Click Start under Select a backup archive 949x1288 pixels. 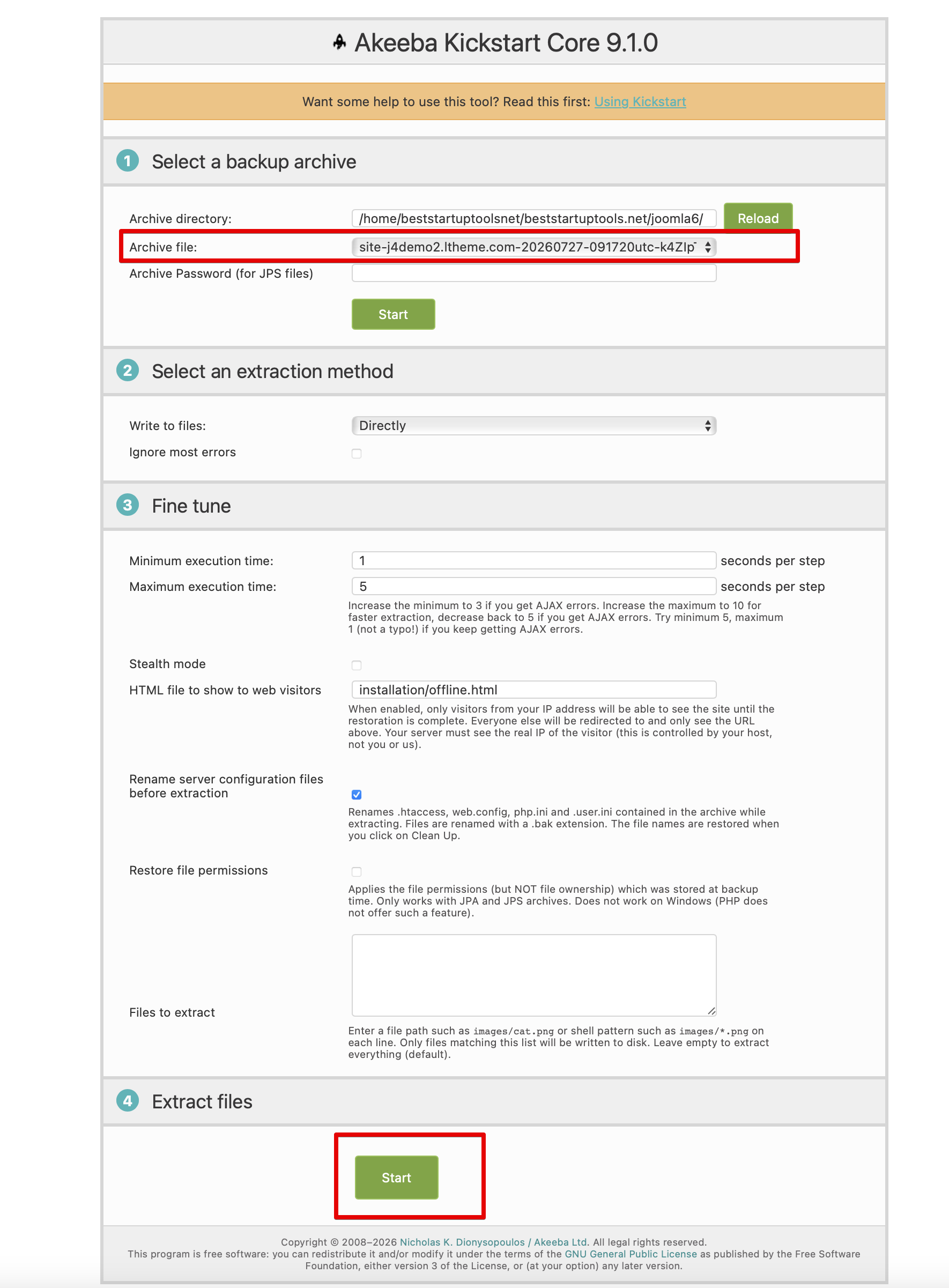point(393,314)
